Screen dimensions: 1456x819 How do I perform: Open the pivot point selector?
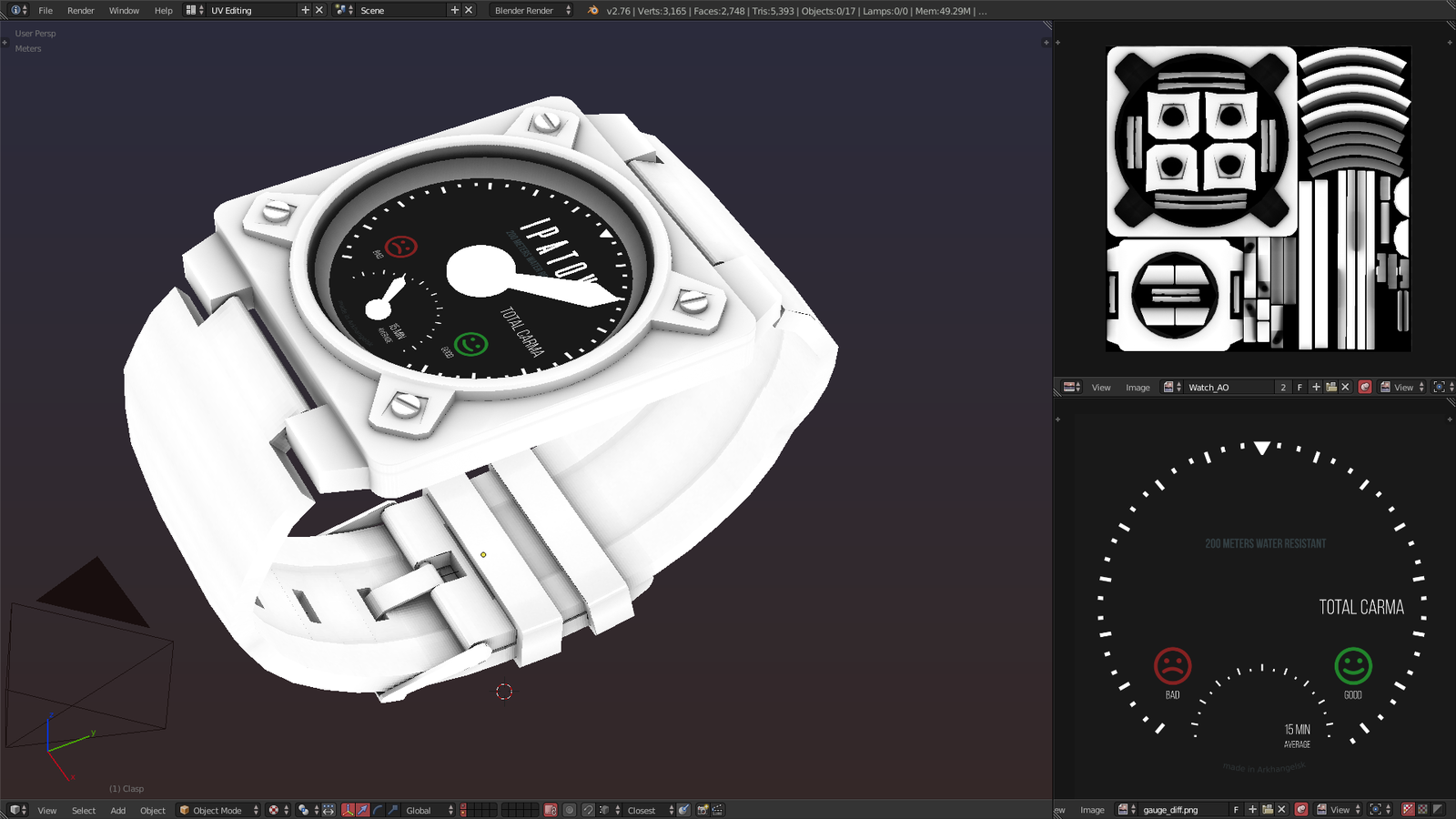click(308, 810)
